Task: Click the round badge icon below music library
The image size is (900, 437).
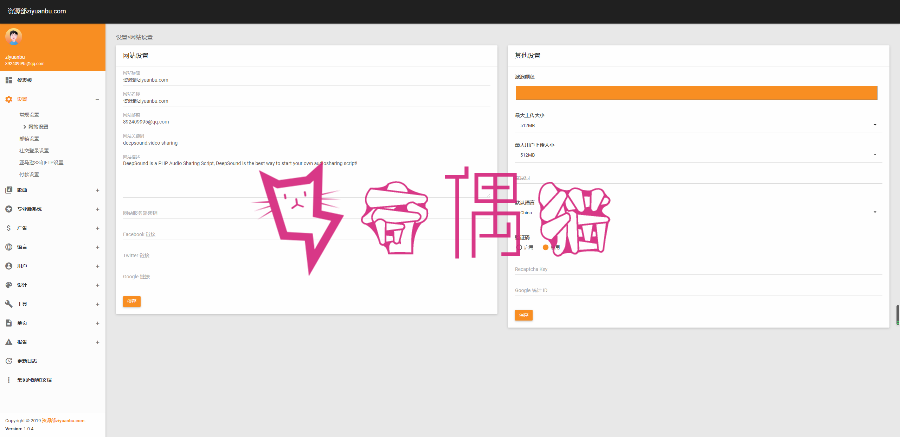Action: (9, 209)
